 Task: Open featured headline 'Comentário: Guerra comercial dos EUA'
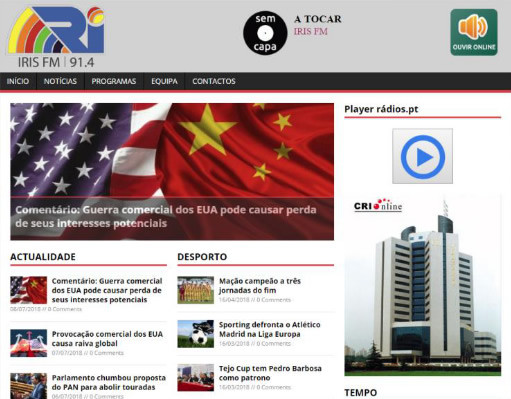pyautogui.click(x=166, y=217)
